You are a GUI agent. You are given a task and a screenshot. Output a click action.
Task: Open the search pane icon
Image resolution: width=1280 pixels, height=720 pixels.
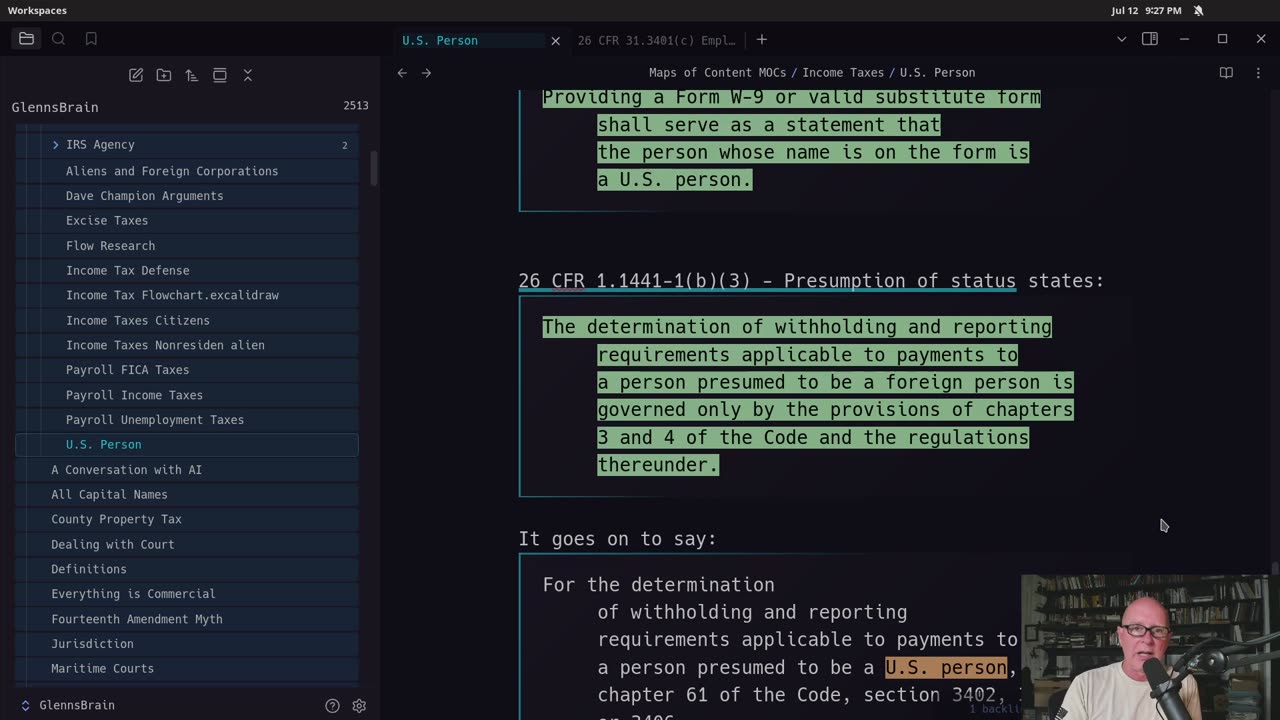click(59, 39)
